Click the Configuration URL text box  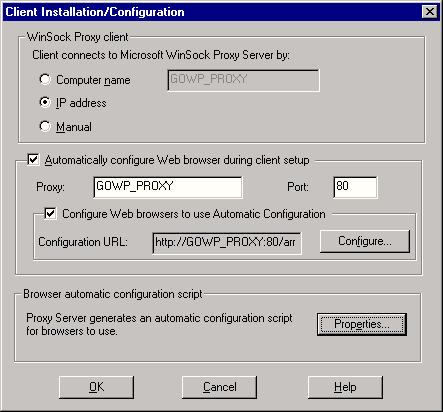[227, 243]
